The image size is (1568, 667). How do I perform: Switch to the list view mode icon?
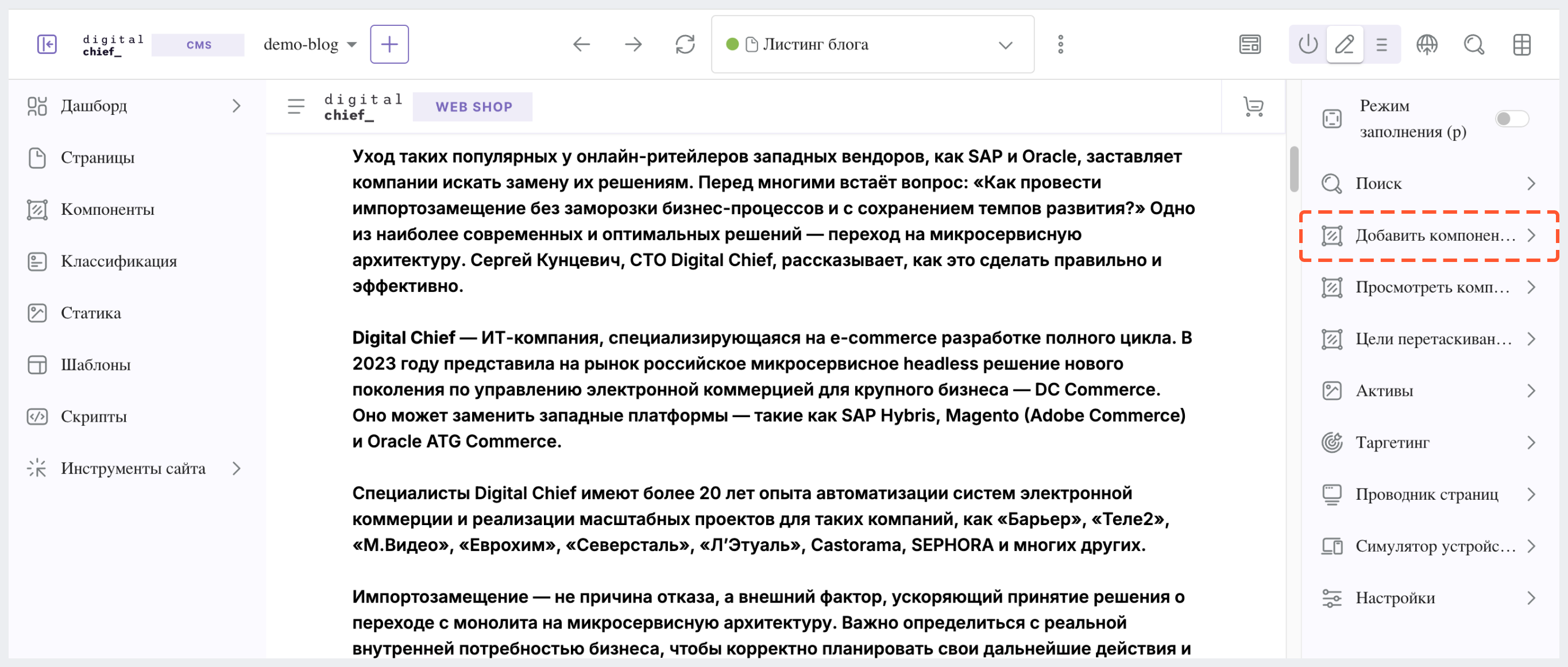pos(1381,44)
